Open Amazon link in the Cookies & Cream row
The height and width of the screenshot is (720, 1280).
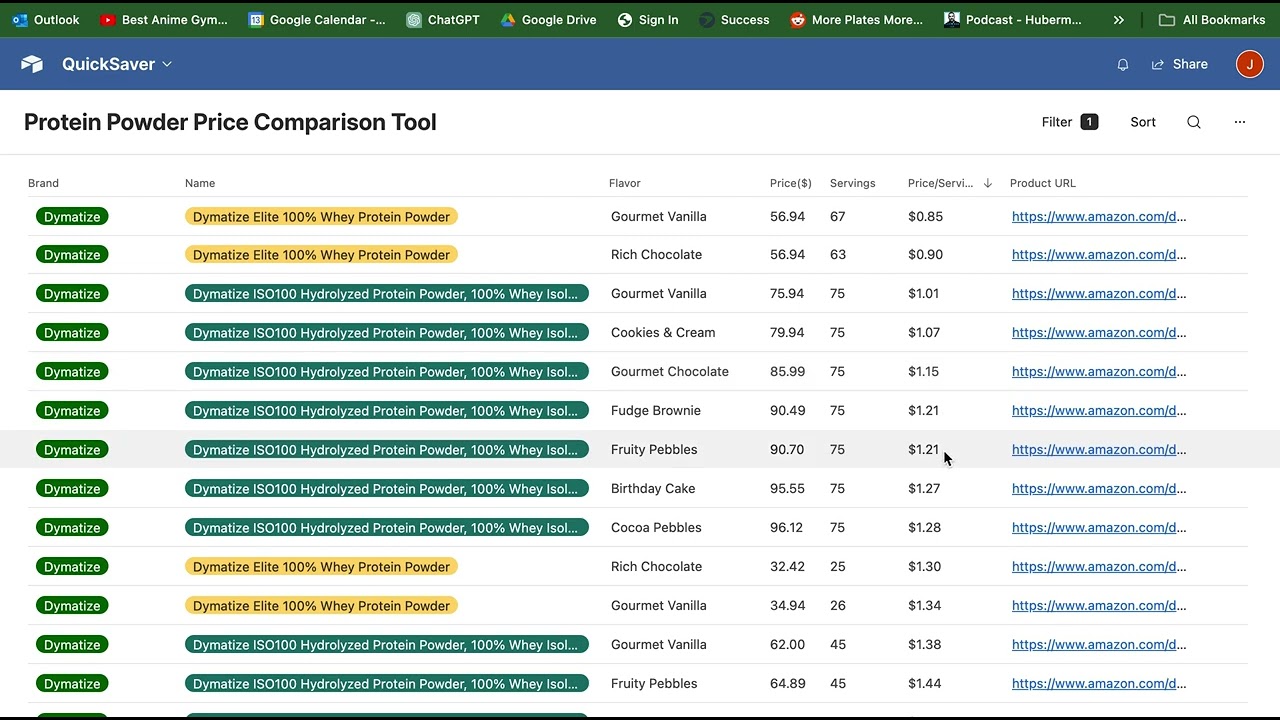click(x=1099, y=333)
